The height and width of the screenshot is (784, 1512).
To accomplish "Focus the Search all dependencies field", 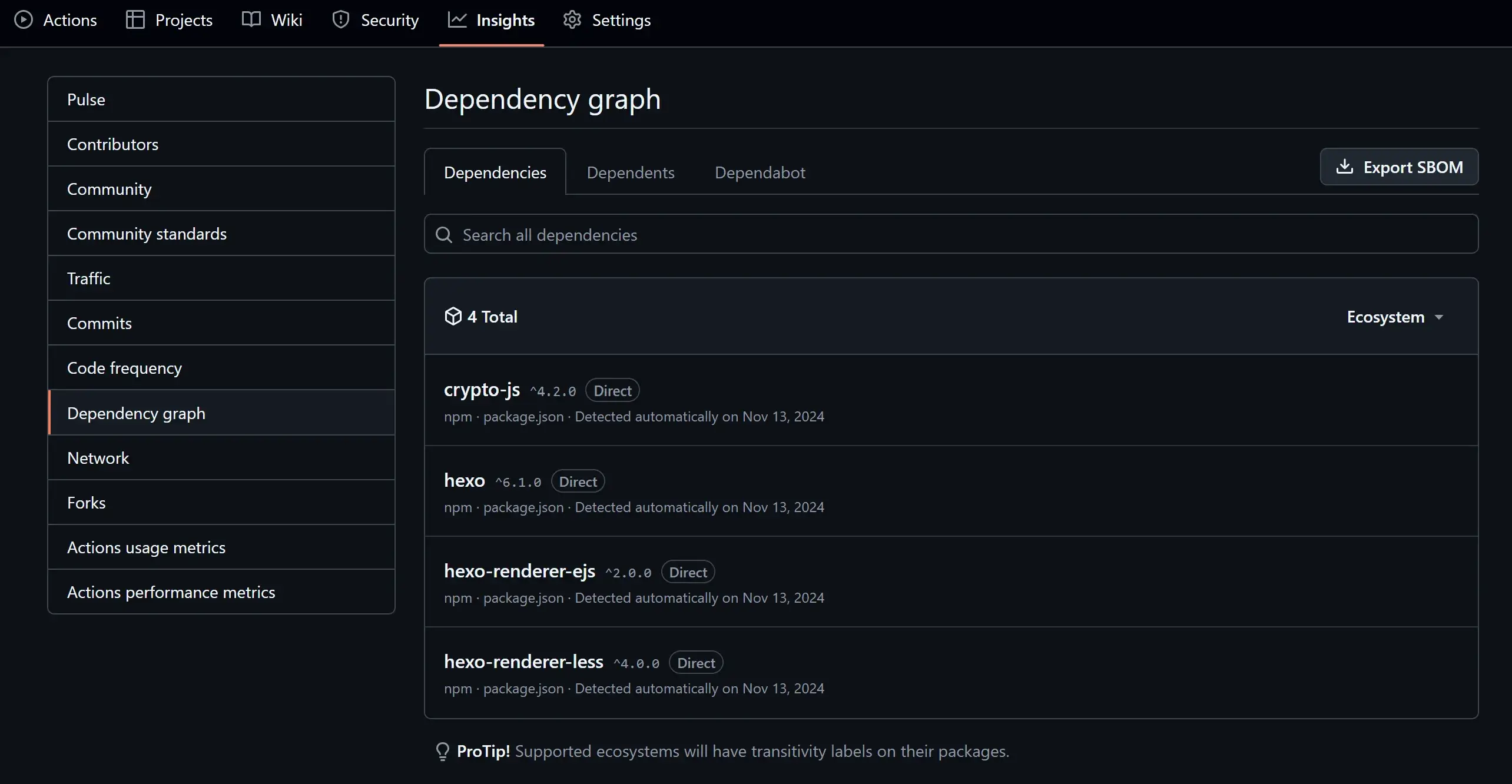I will [950, 235].
